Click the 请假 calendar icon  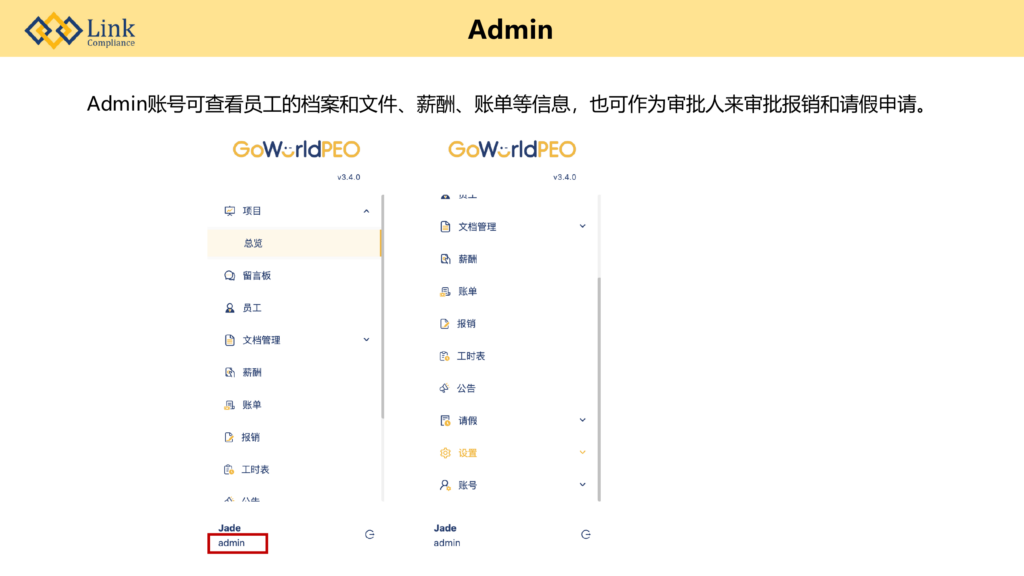pos(445,420)
